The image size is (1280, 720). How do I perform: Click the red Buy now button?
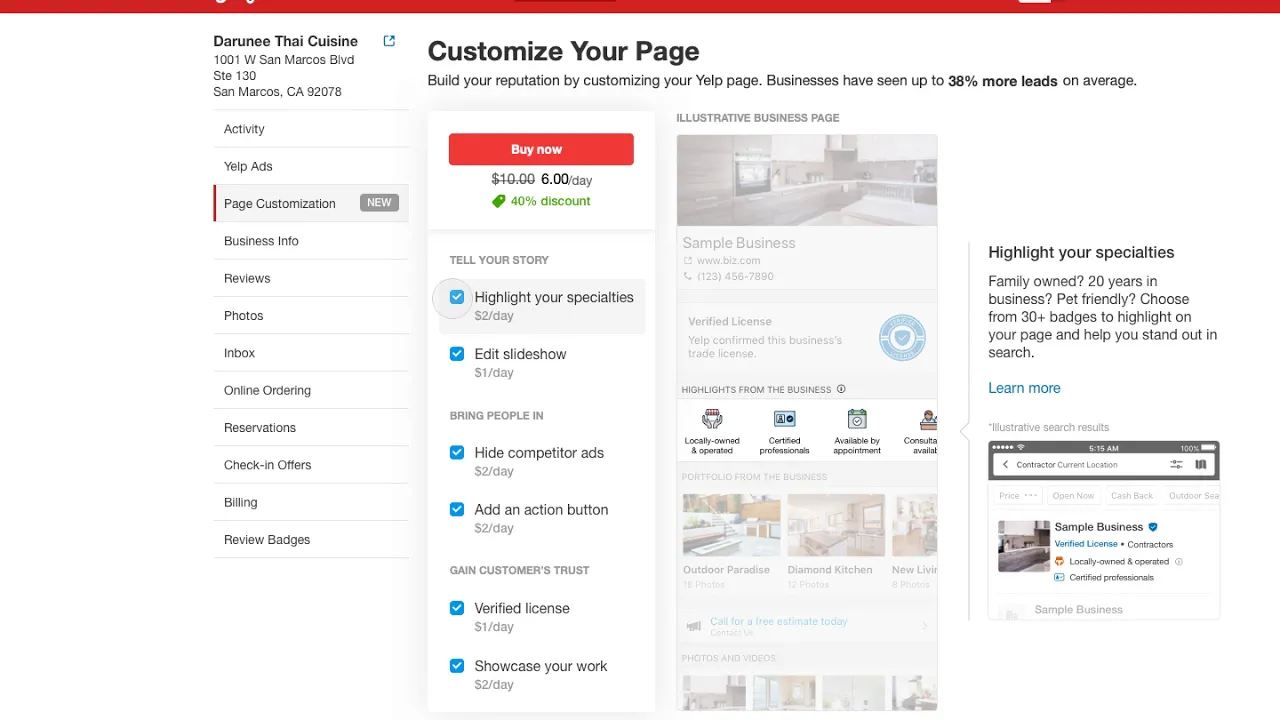point(541,149)
